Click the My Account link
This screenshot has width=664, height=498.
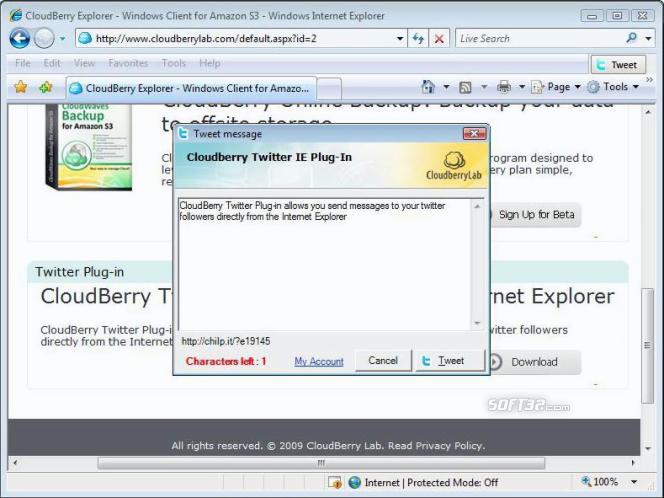point(319,361)
